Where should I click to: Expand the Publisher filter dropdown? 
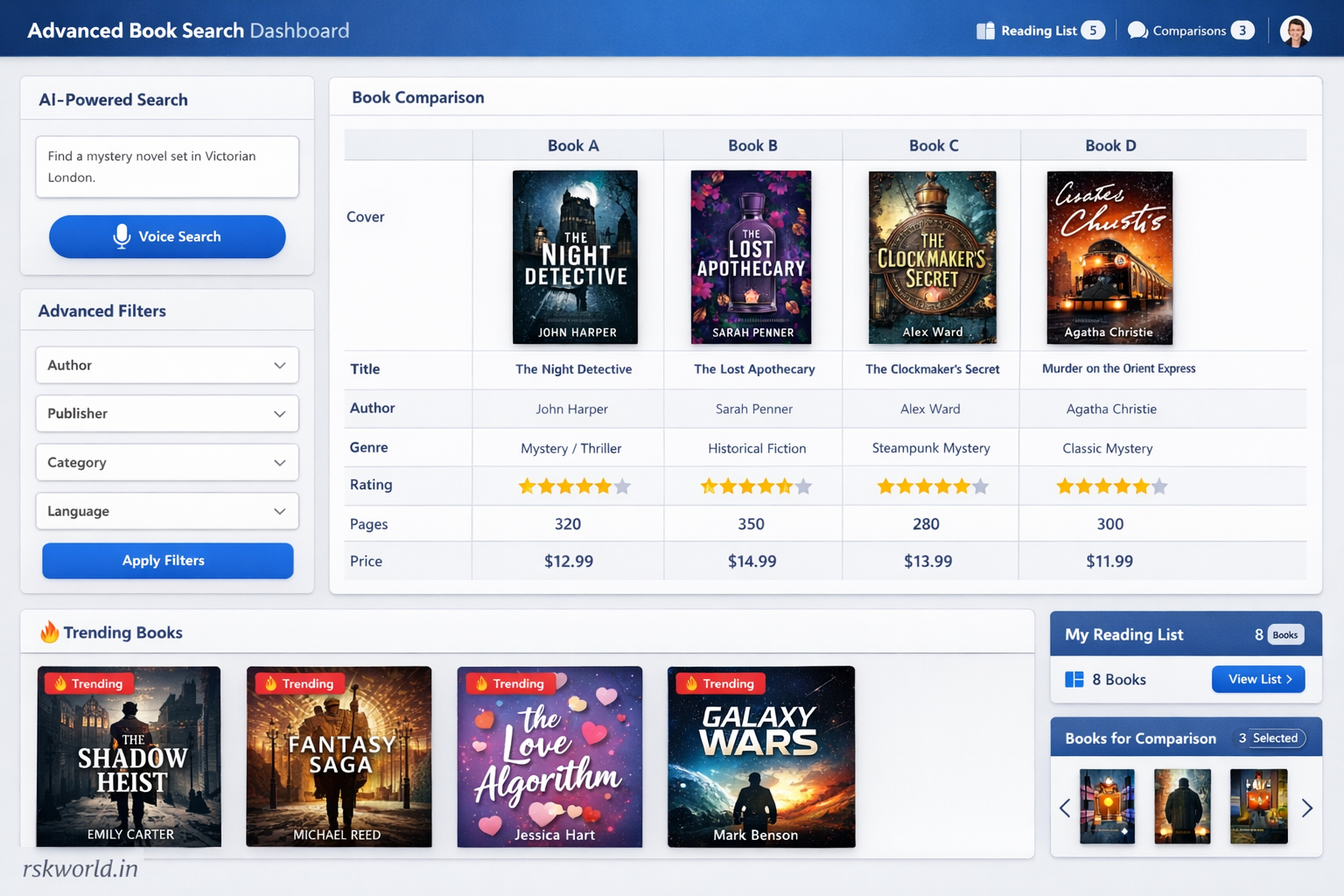tap(167, 413)
